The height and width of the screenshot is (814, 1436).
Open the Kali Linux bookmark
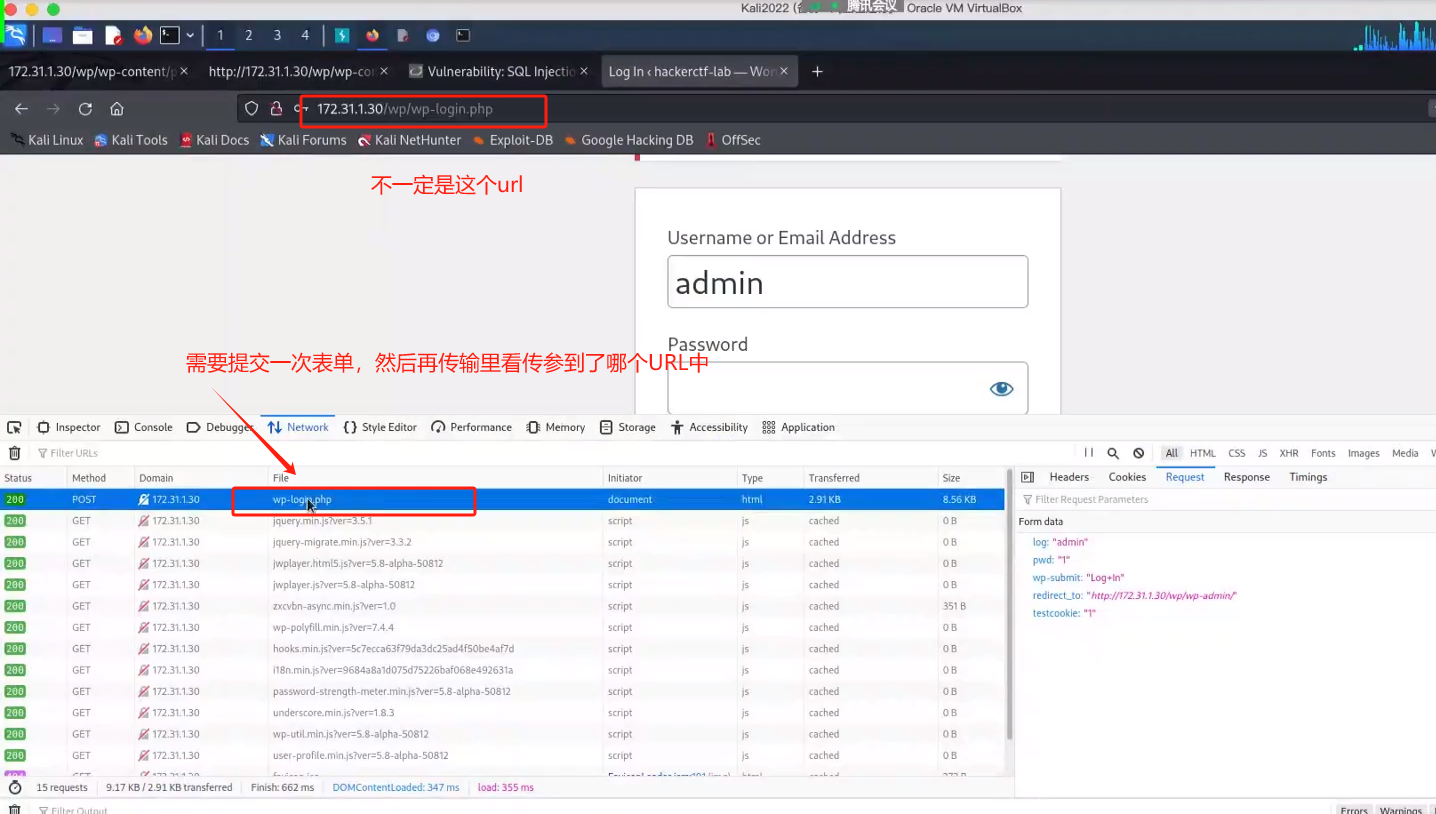pyautogui.click(x=47, y=140)
